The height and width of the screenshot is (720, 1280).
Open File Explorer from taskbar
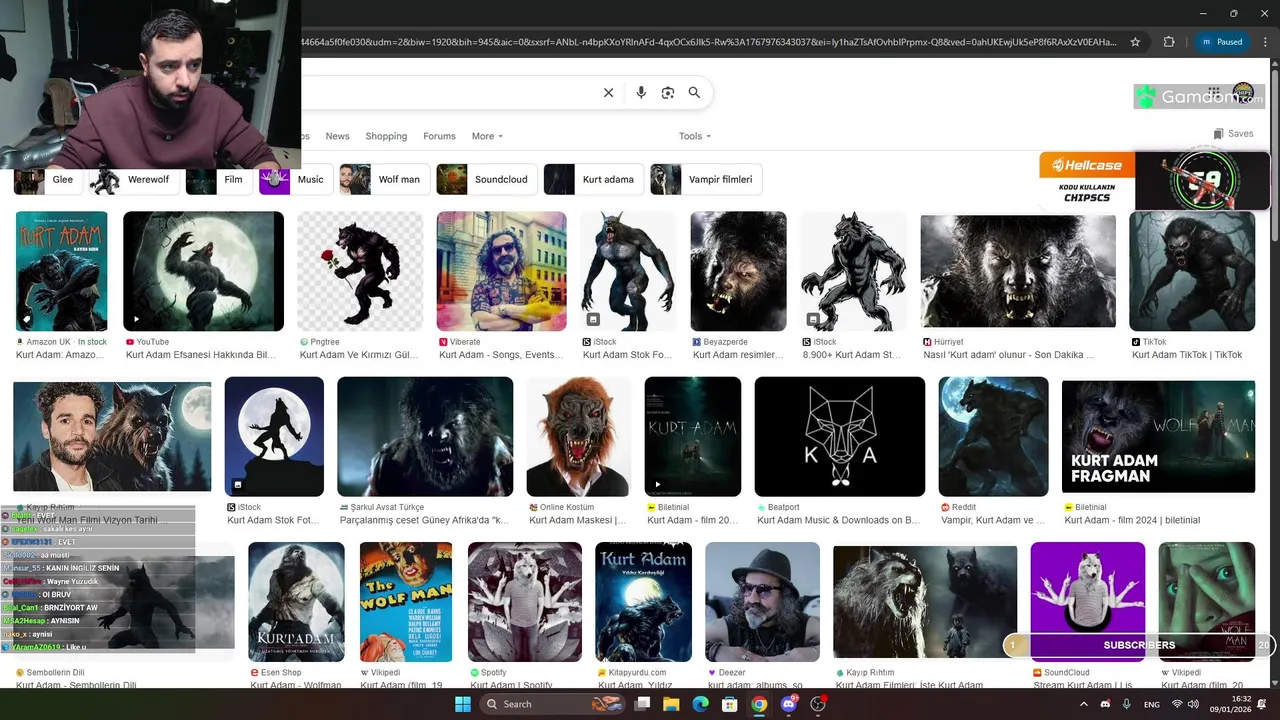coord(672,704)
